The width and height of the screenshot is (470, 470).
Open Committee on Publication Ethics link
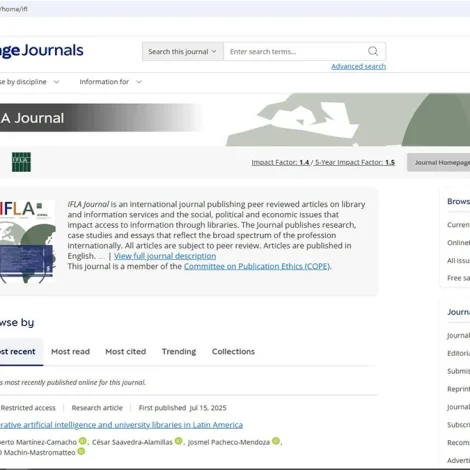[257, 266]
